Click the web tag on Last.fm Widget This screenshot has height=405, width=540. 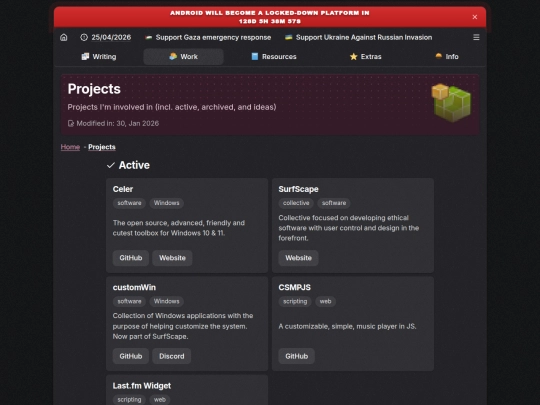pyautogui.click(x=159, y=399)
